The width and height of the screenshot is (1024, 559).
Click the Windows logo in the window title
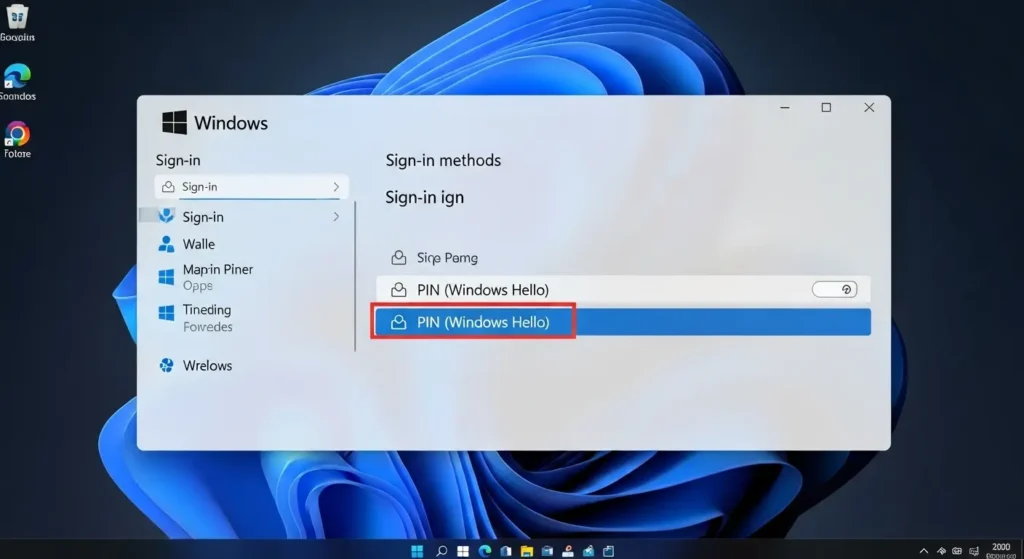pyautogui.click(x=174, y=123)
